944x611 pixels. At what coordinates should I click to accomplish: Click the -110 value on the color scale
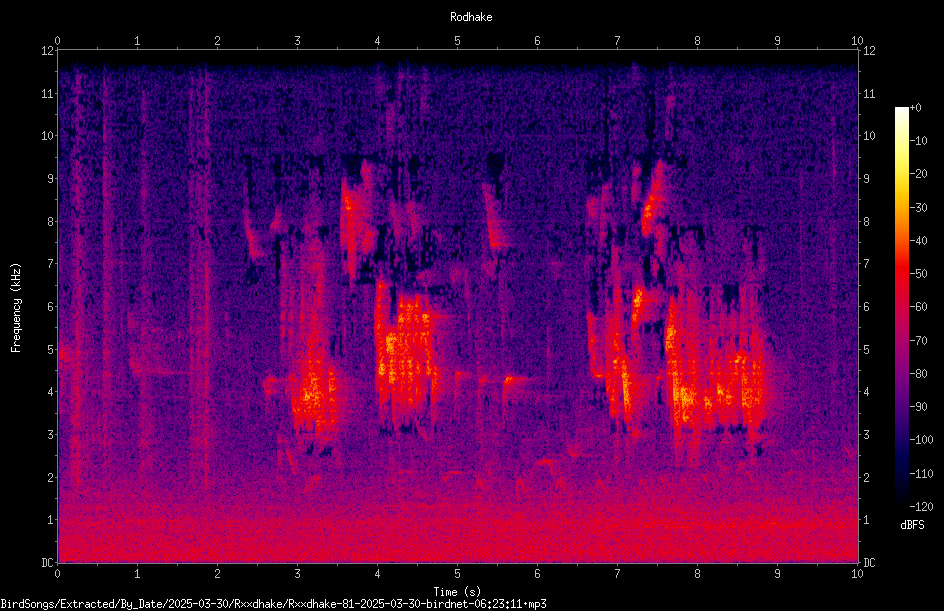coord(921,474)
